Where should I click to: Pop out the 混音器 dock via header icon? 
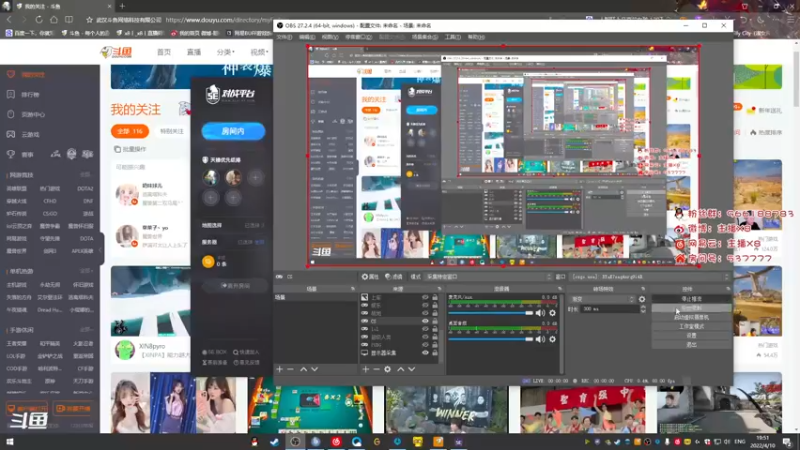point(560,289)
